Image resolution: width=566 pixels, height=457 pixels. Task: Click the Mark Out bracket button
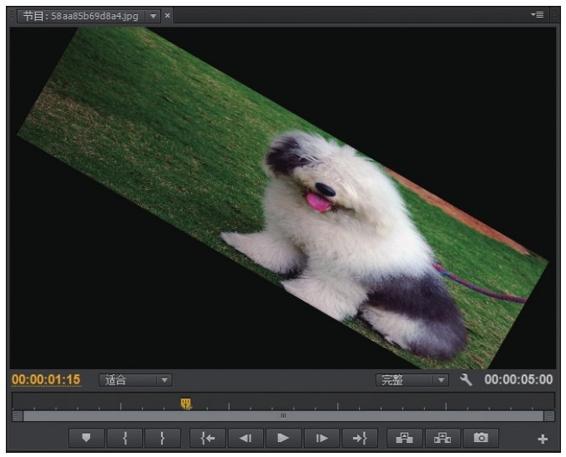(162, 438)
